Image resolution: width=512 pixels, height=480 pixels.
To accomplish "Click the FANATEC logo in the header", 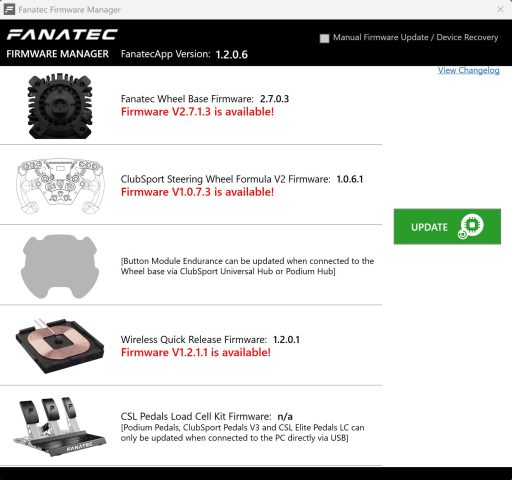I will [62, 34].
